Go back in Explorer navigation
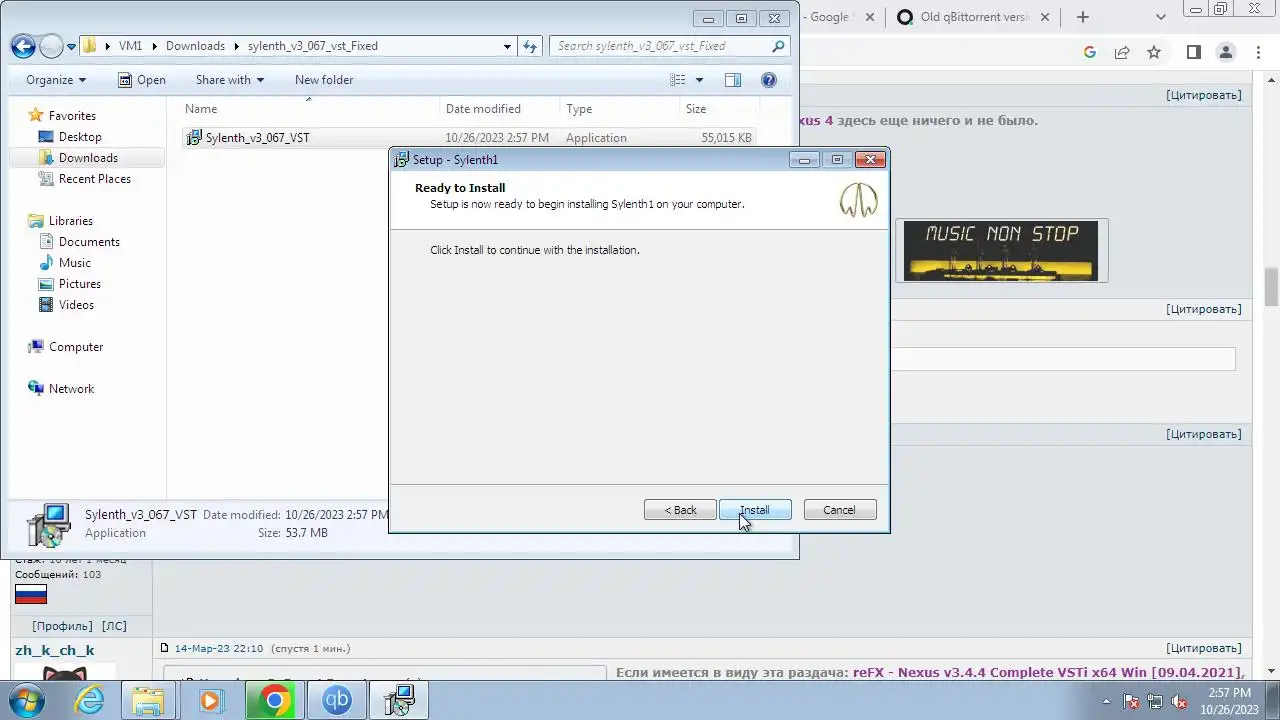The width and height of the screenshot is (1280, 720). [23, 46]
